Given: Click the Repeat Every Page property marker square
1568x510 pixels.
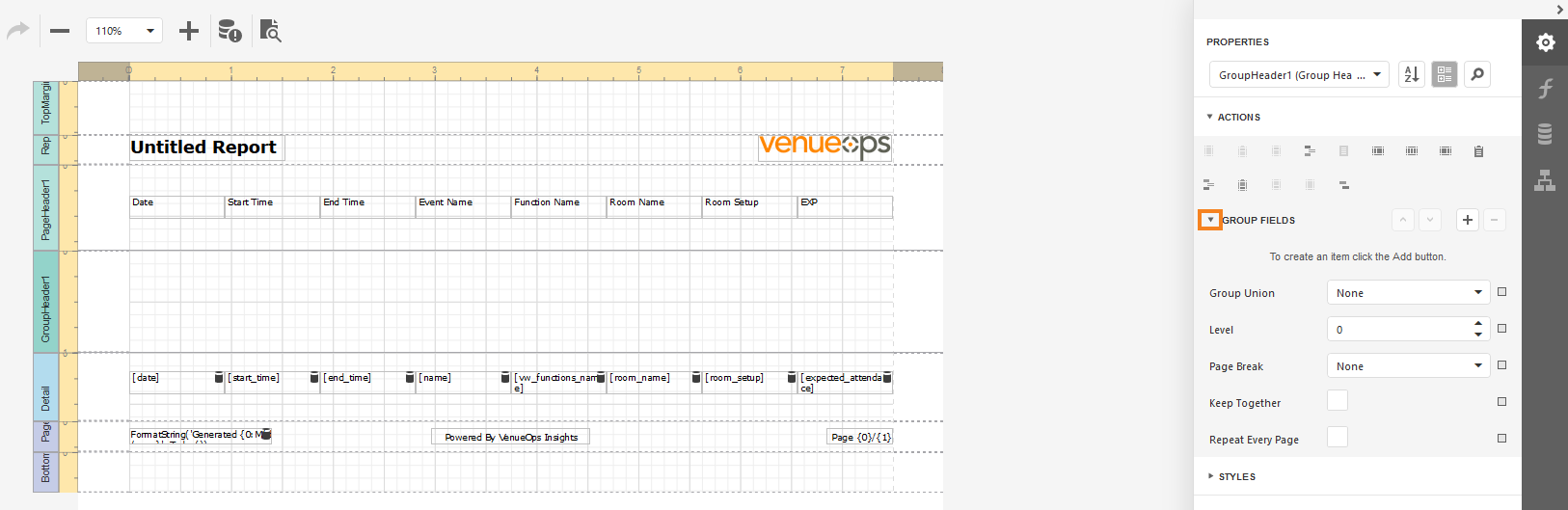Looking at the screenshot, I should (x=1501, y=439).
